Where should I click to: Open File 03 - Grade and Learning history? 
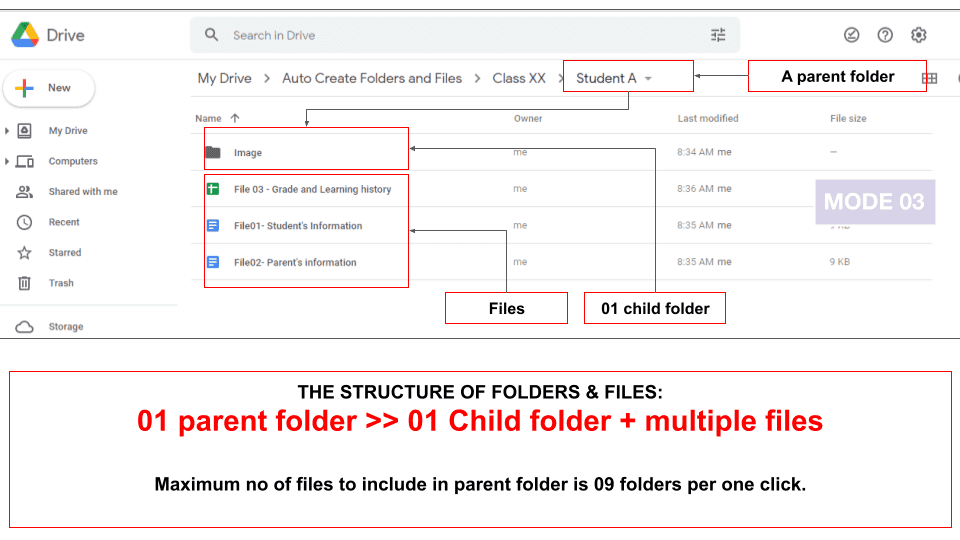tap(312, 189)
